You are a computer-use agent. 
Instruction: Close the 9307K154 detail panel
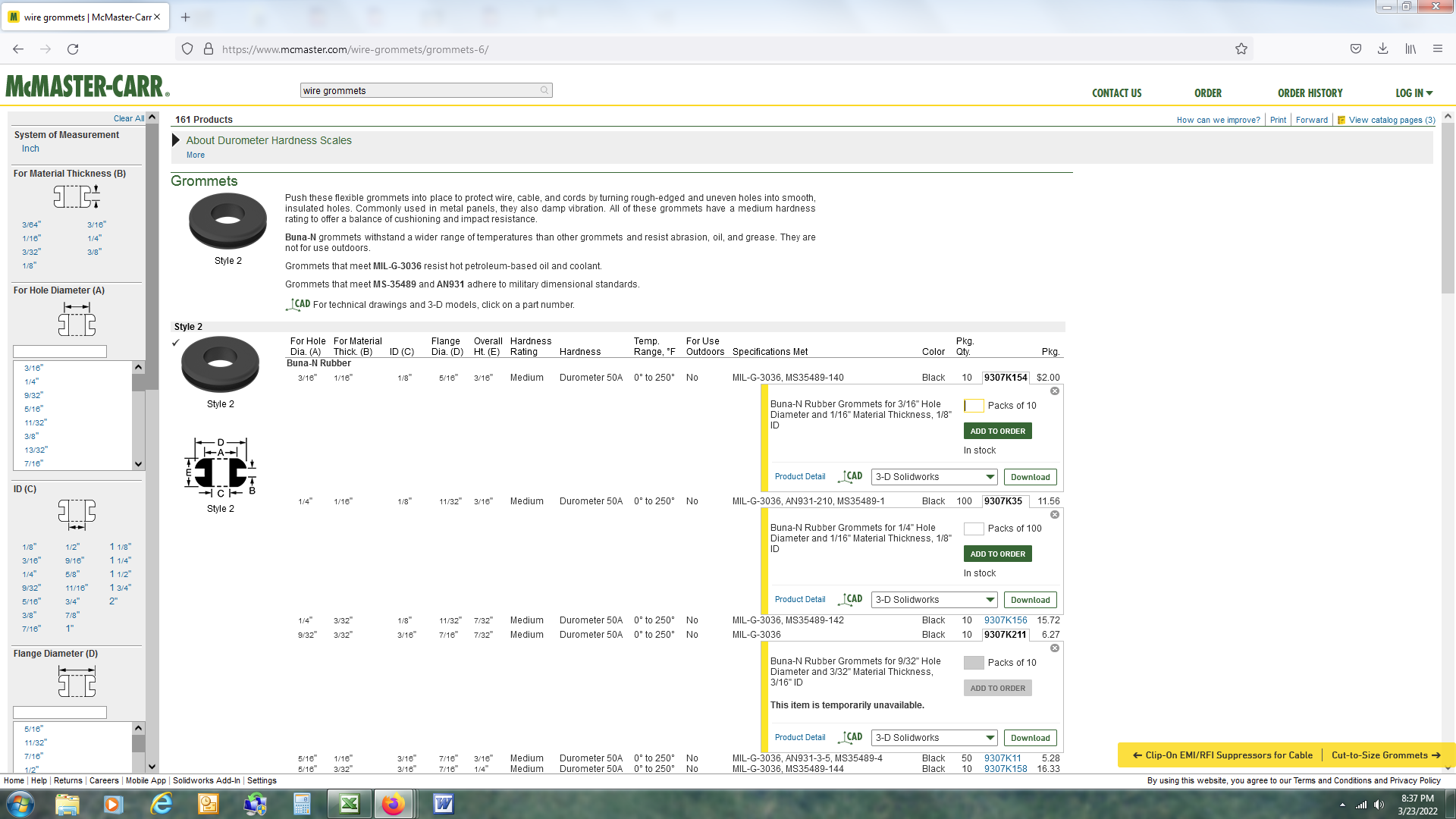pos(1054,391)
